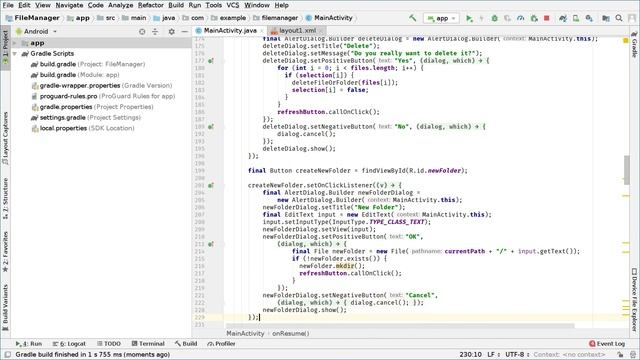Open the Project panel settings gear
The width and height of the screenshot is (640, 360).
[x=171, y=31]
